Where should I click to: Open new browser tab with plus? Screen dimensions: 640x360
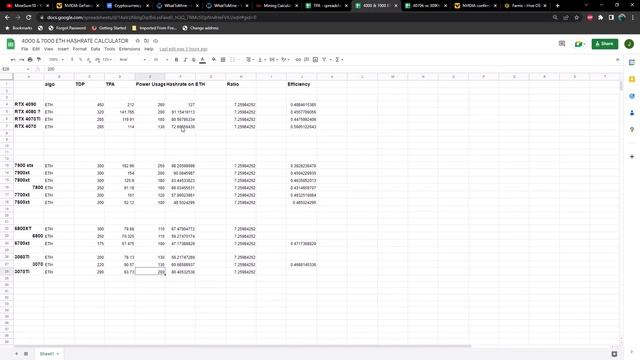pyautogui.click(x=558, y=6)
